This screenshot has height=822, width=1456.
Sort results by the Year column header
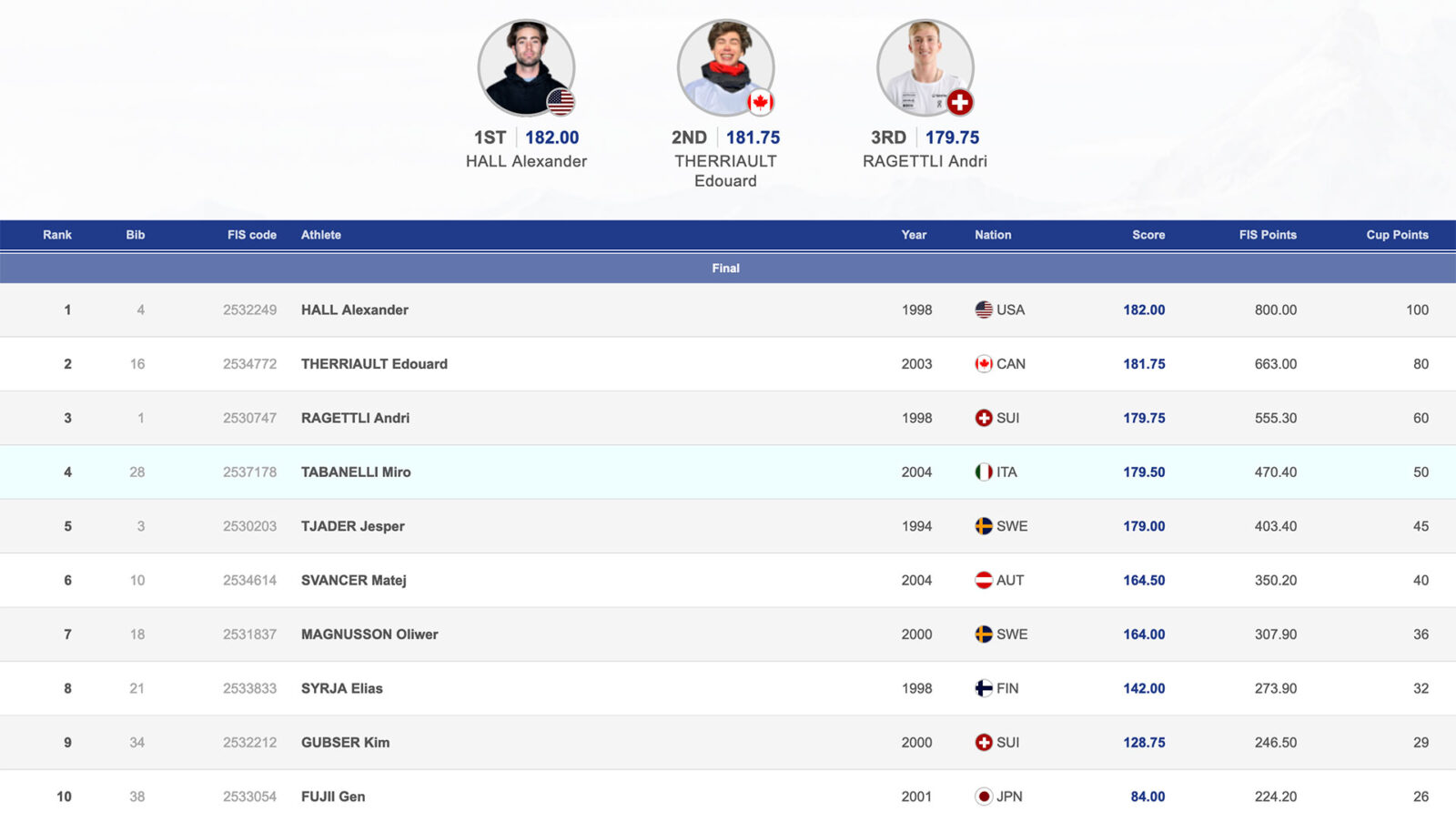(914, 234)
